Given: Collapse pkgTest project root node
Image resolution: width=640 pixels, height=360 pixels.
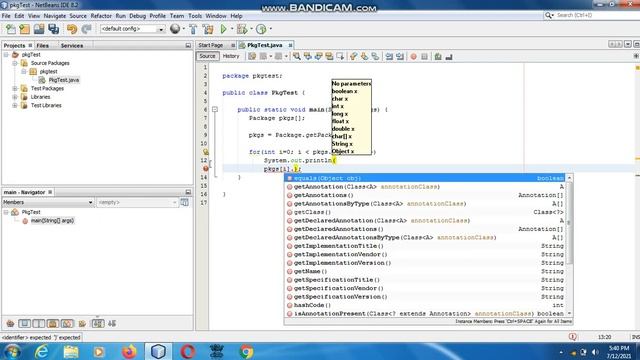Looking at the screenshot, I should pos(6,55).
